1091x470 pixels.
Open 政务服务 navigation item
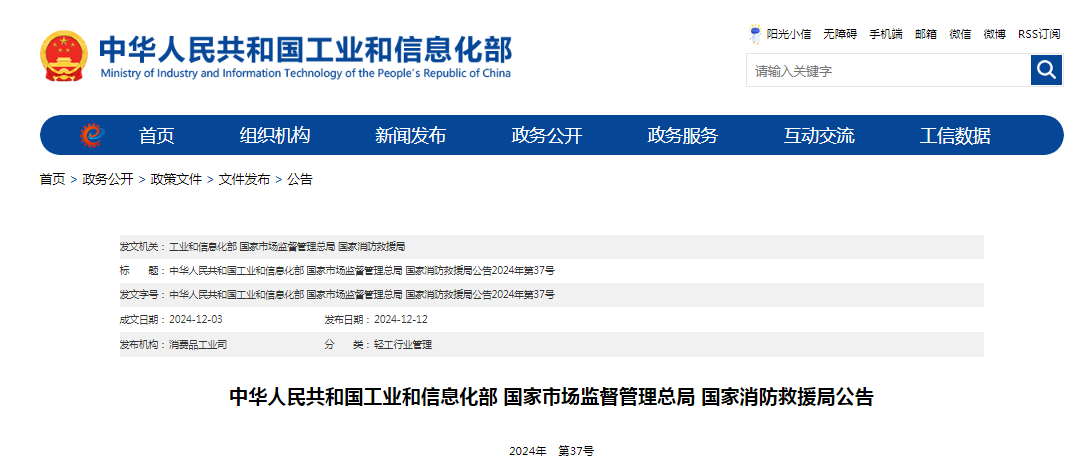tap(682, 136)
